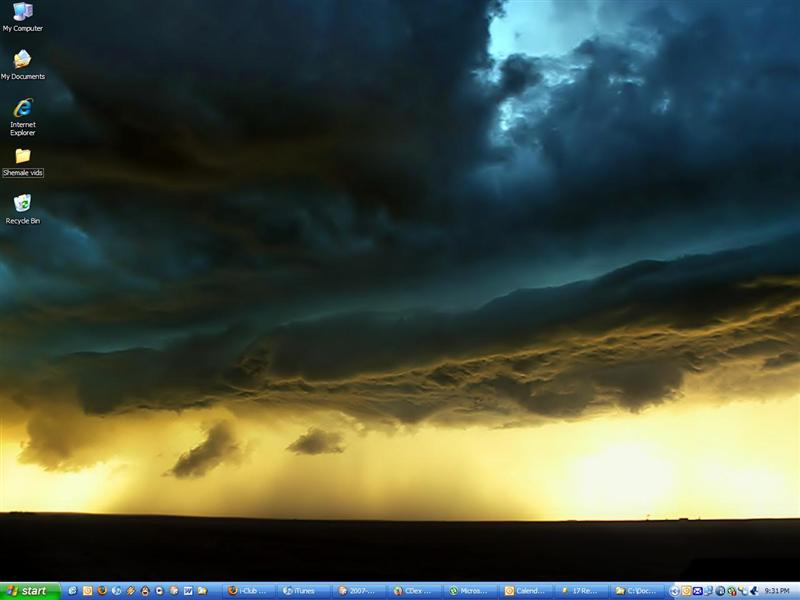This screenshot has width=800, height=600.
Task: Click the envelope mail icon in system tray
Action: [698, 591]
